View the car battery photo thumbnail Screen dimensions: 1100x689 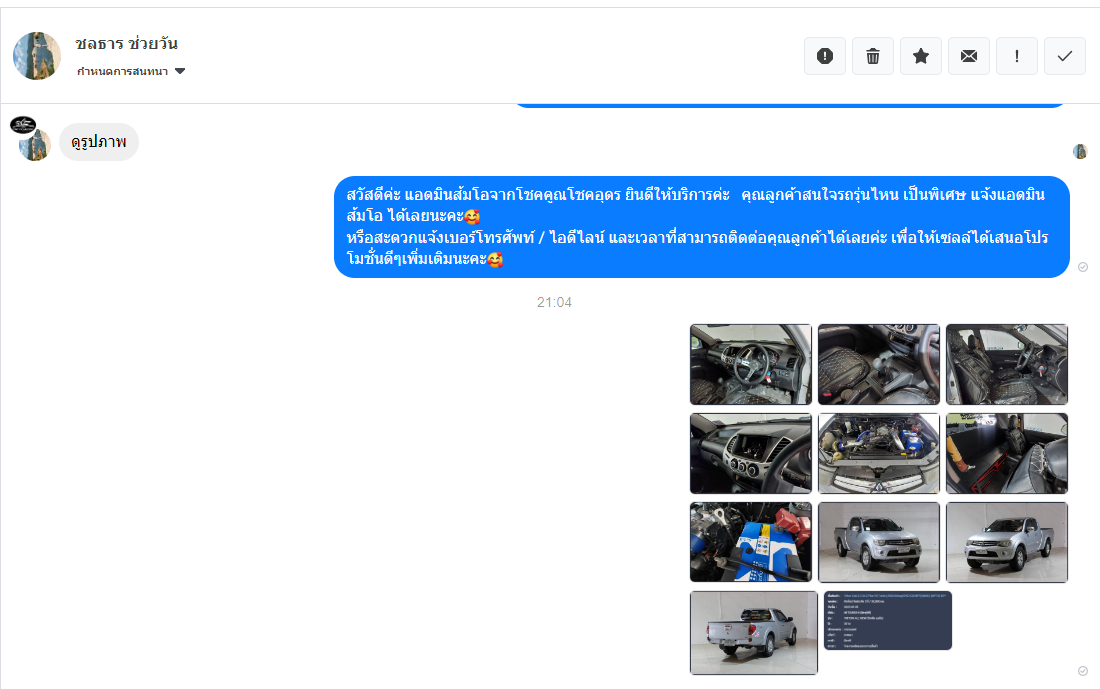[x=750, y=542]
